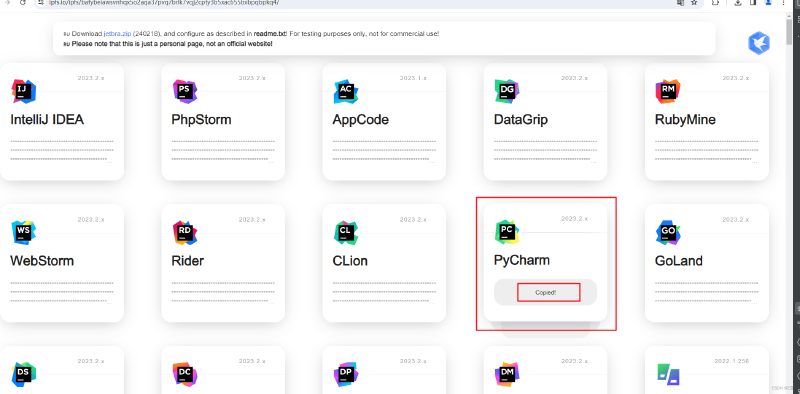Select the DataGrip title text
This screenshot has width=800, height=394.
click(521, 120)
